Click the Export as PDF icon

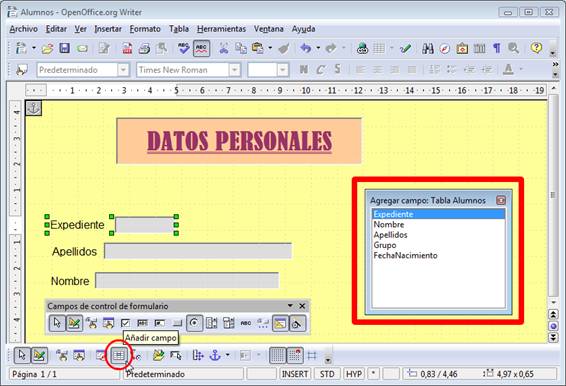click(127, 48)
